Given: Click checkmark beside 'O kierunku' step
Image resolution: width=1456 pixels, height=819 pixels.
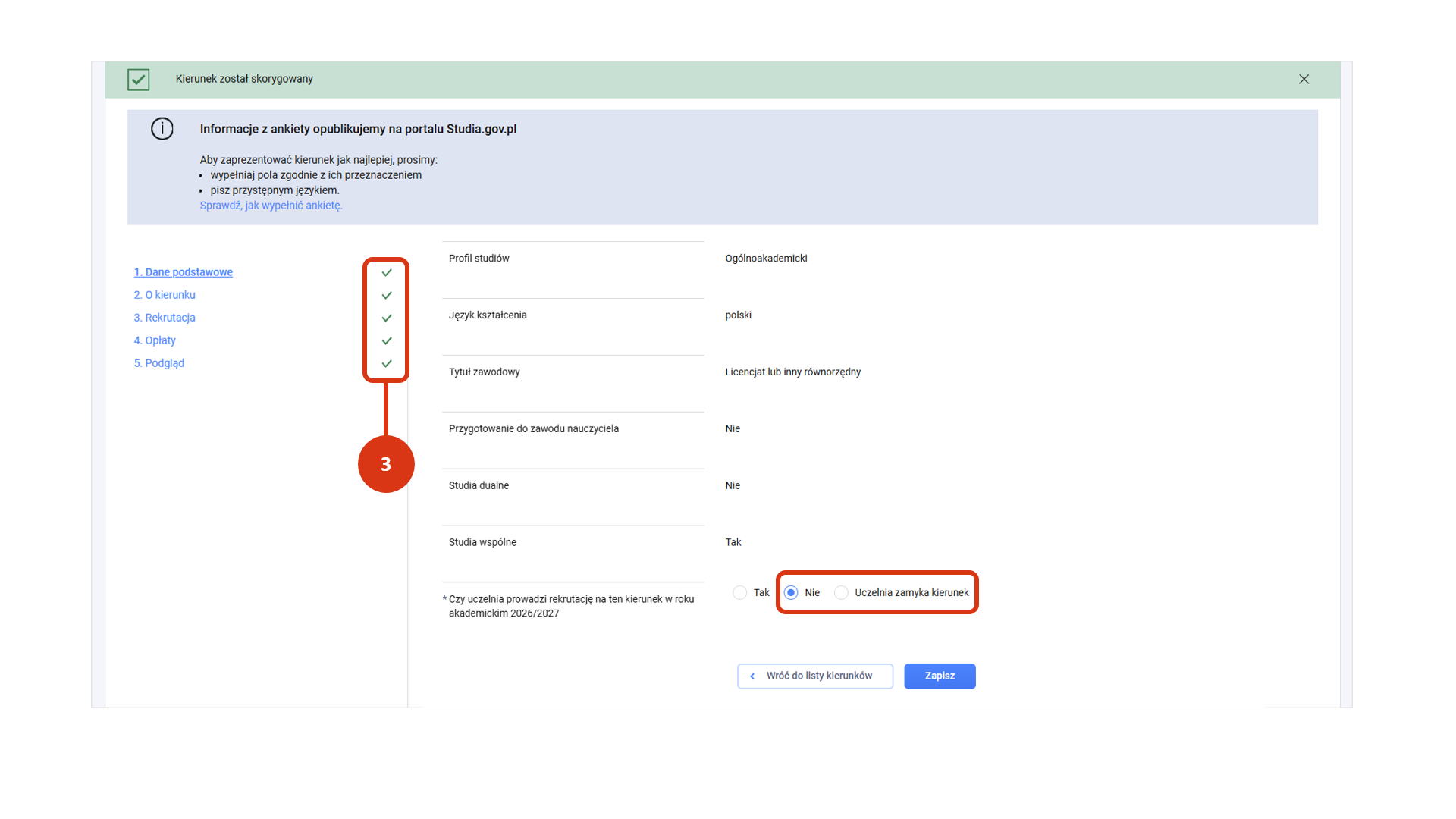Looking at the screenshot, I should [x=387, y=295].
